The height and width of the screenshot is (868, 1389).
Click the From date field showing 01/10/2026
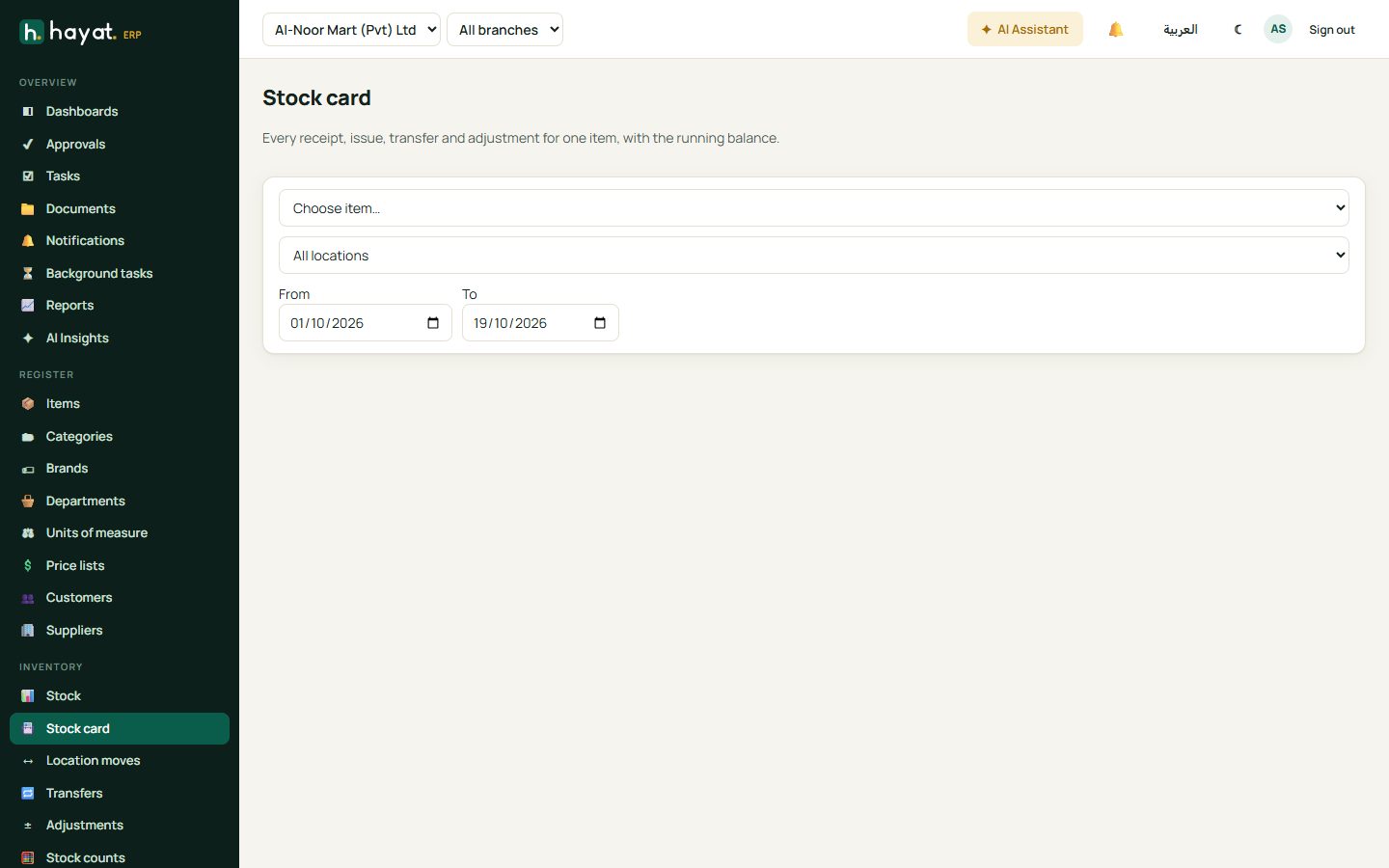pos(366,323)
